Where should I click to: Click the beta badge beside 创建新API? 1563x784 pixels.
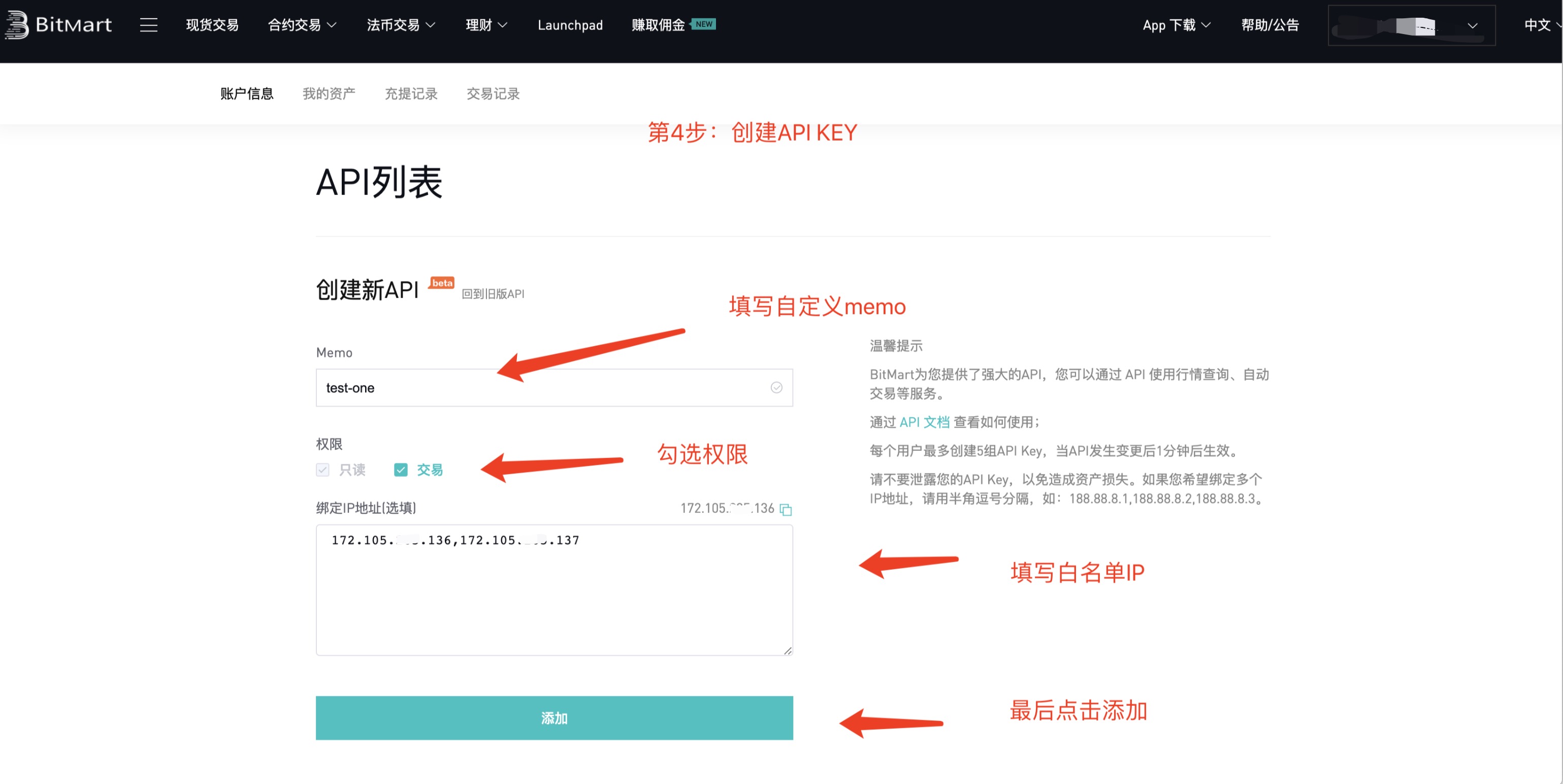pyautogui.click(x=442, y=283)
